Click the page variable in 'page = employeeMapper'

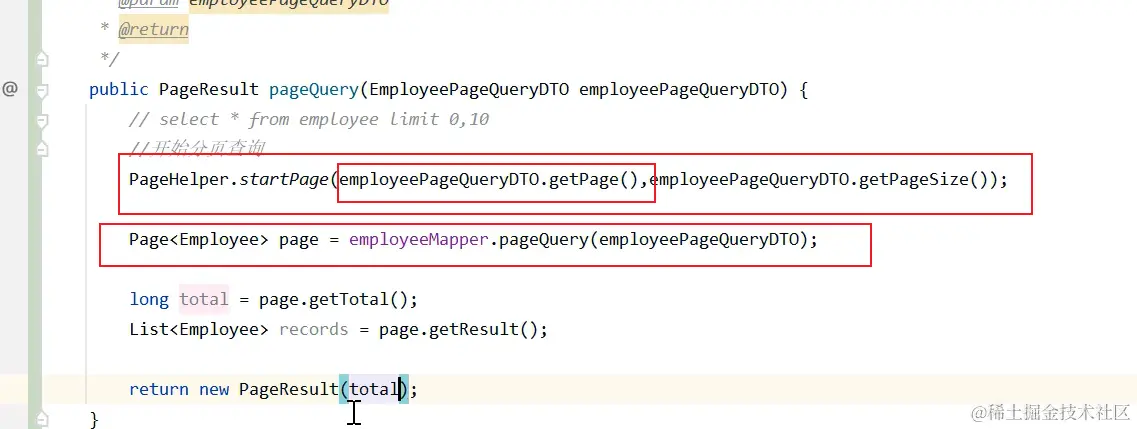(299, 239)
